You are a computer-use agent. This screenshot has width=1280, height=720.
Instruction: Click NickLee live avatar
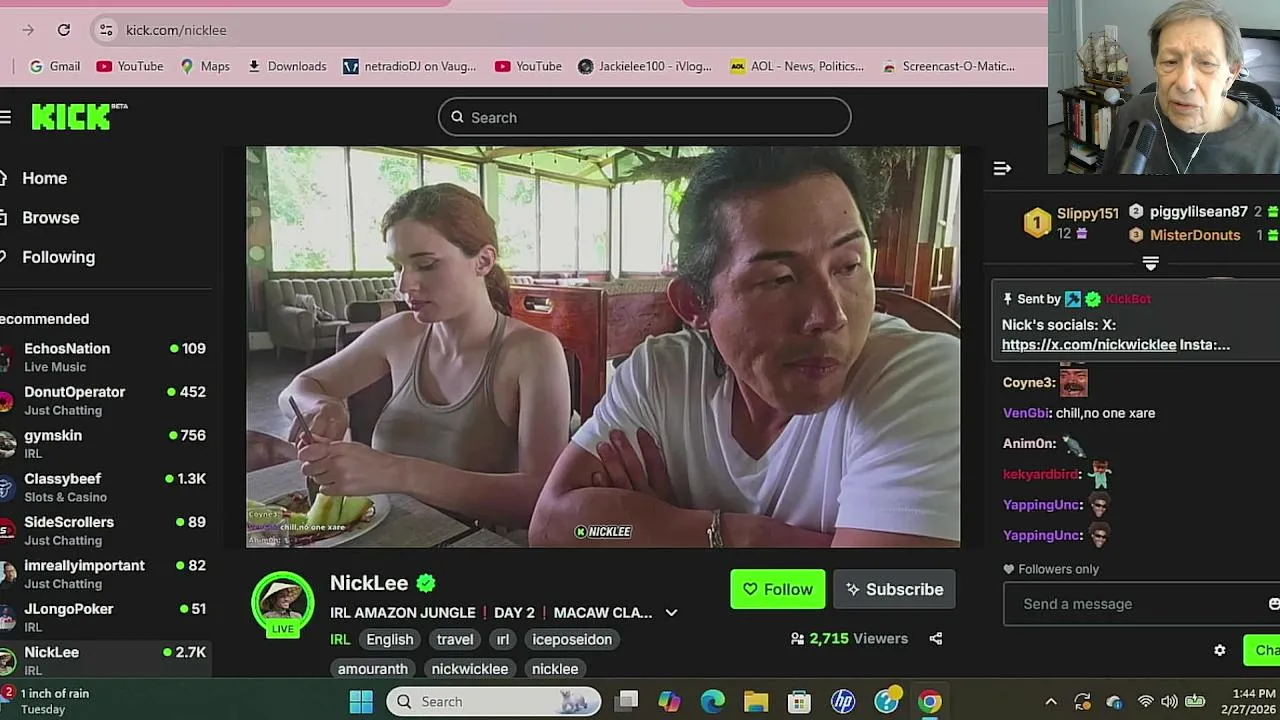click(x=283, y=604)
